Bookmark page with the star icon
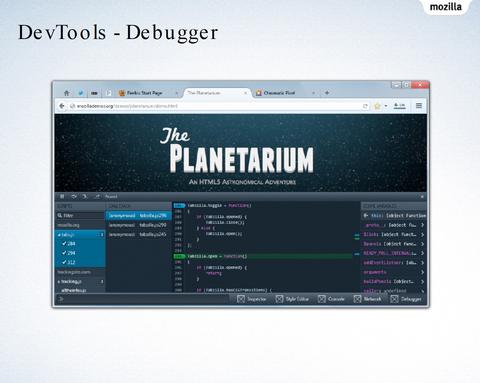 (377, 106)
